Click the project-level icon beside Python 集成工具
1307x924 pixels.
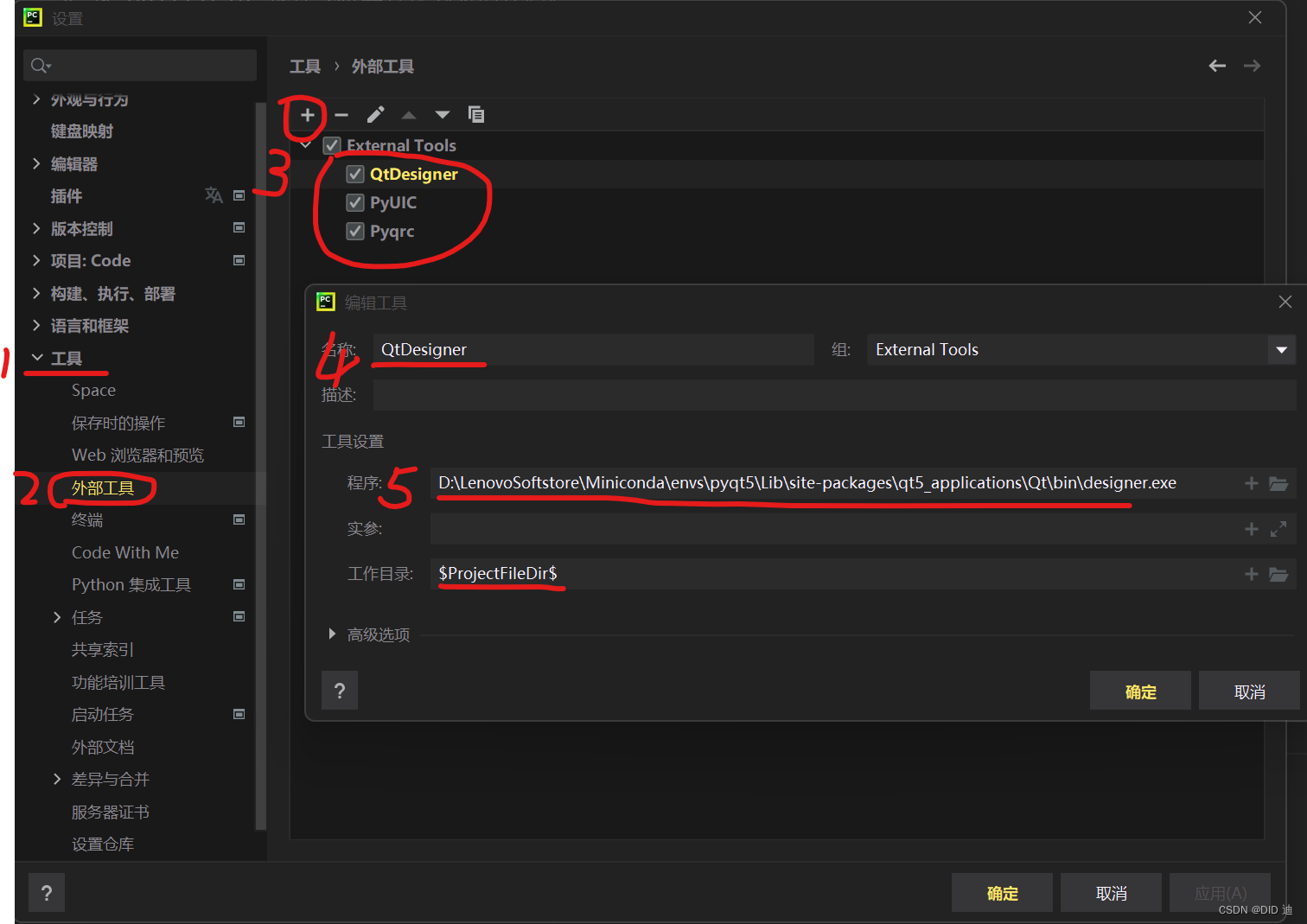239,584
